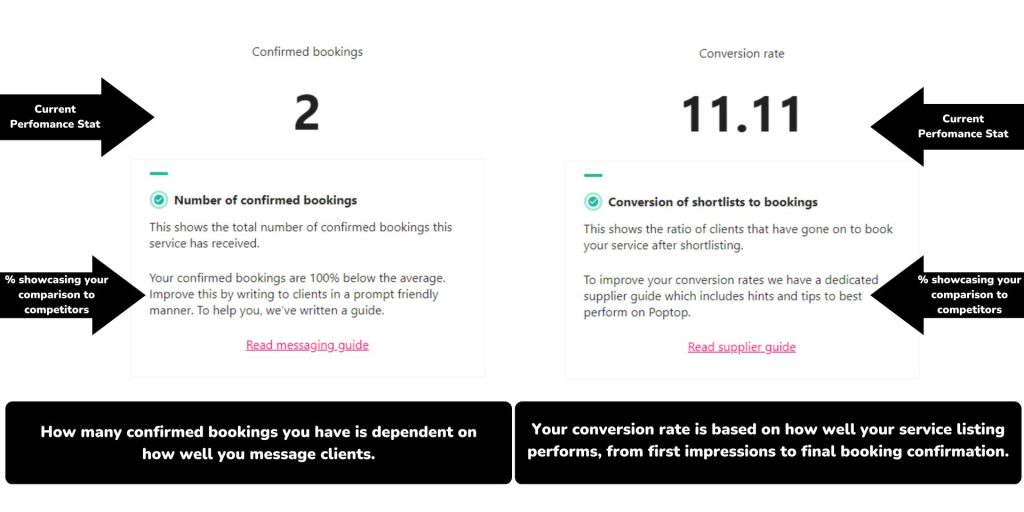Click the green check icon beside Number of confirmed bookings
The image size is (1024, 512).
point(158,200)
